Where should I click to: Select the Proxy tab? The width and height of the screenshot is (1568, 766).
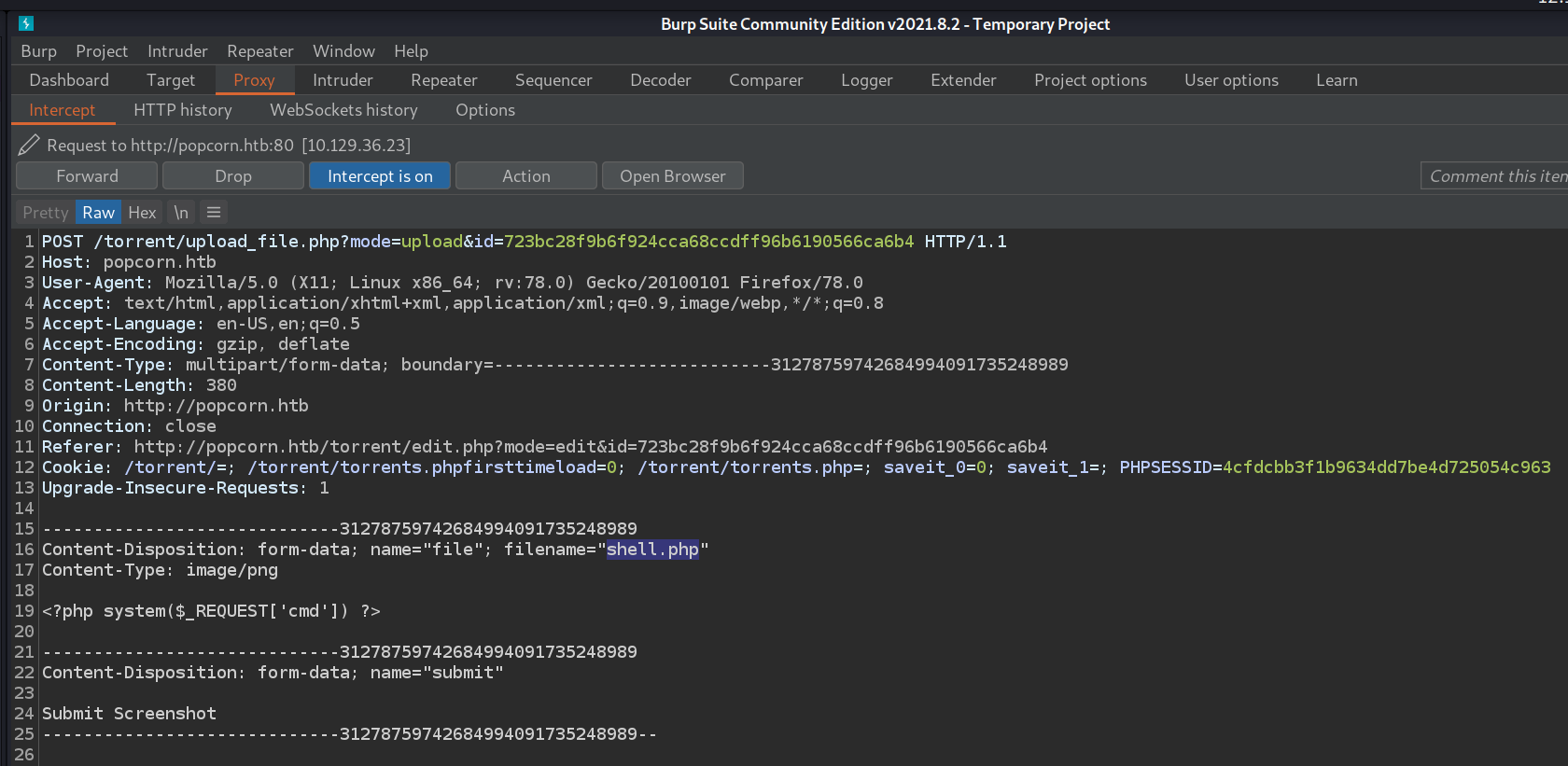click(x=254, y=80)
